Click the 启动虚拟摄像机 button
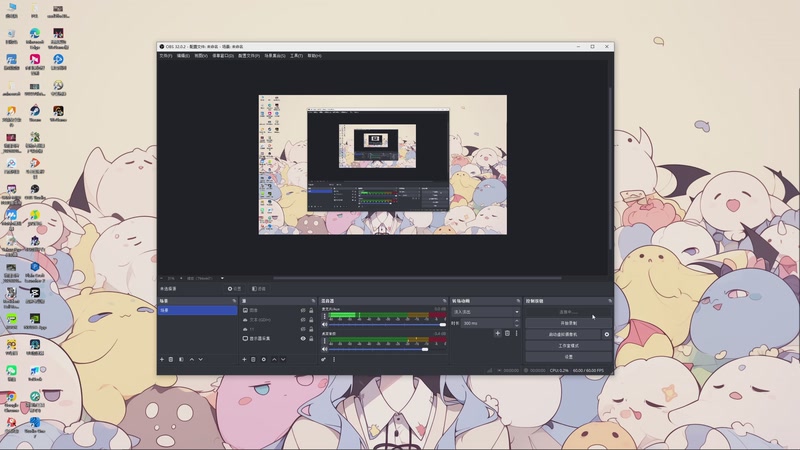800x450 pixels. 563,334
